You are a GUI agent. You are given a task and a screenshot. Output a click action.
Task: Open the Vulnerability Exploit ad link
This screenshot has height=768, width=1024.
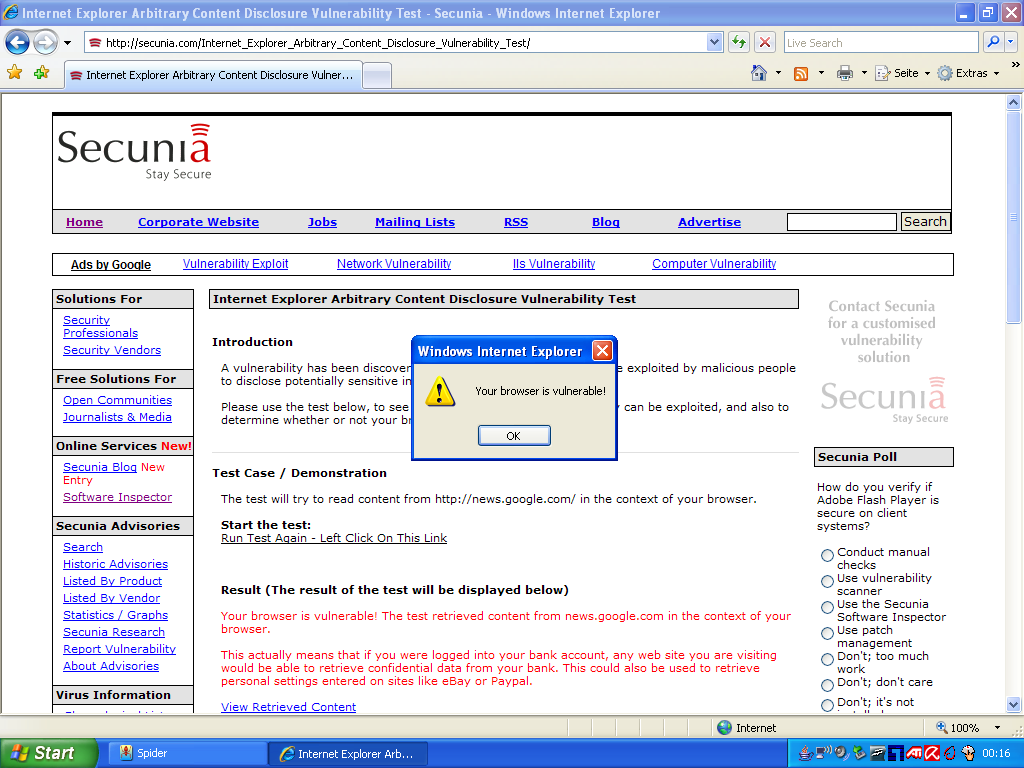click(235, 264)
